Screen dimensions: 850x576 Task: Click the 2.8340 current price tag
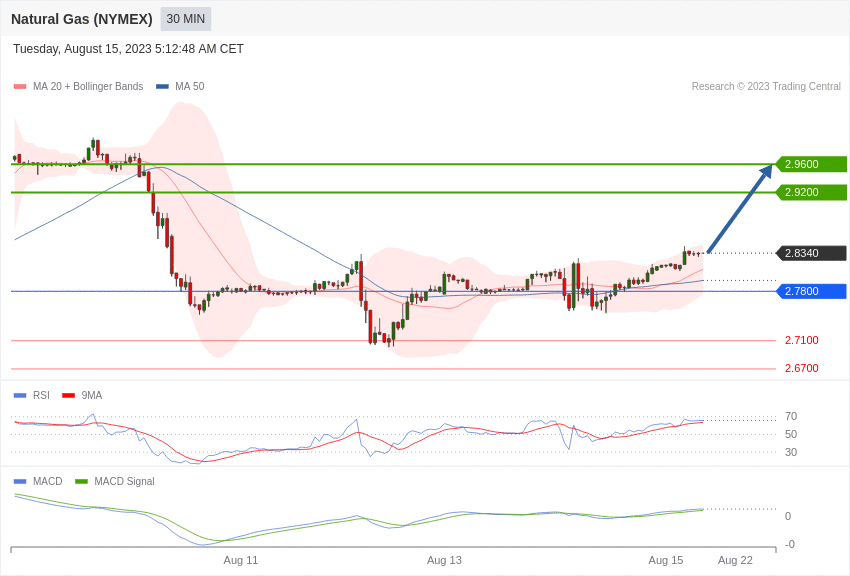810,253
